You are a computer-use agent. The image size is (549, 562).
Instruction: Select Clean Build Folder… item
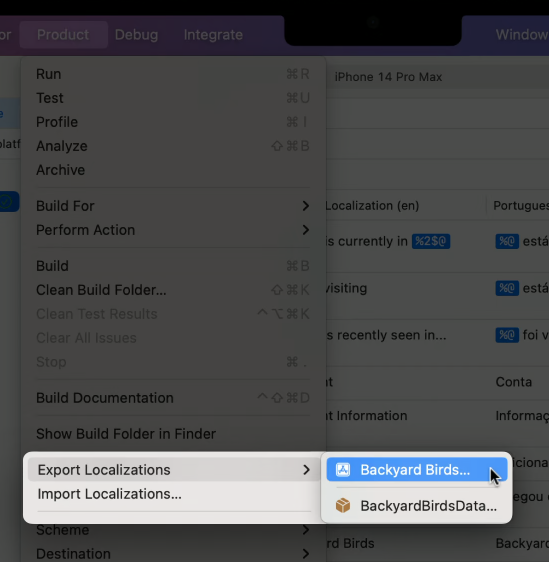(x=173, y=290)
